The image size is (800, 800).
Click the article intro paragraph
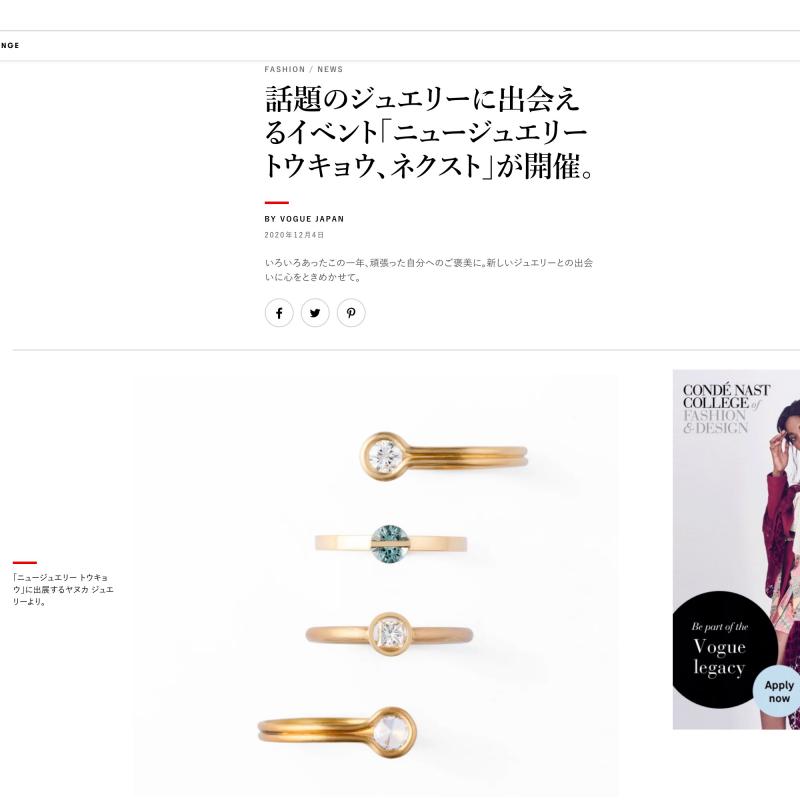429,270
